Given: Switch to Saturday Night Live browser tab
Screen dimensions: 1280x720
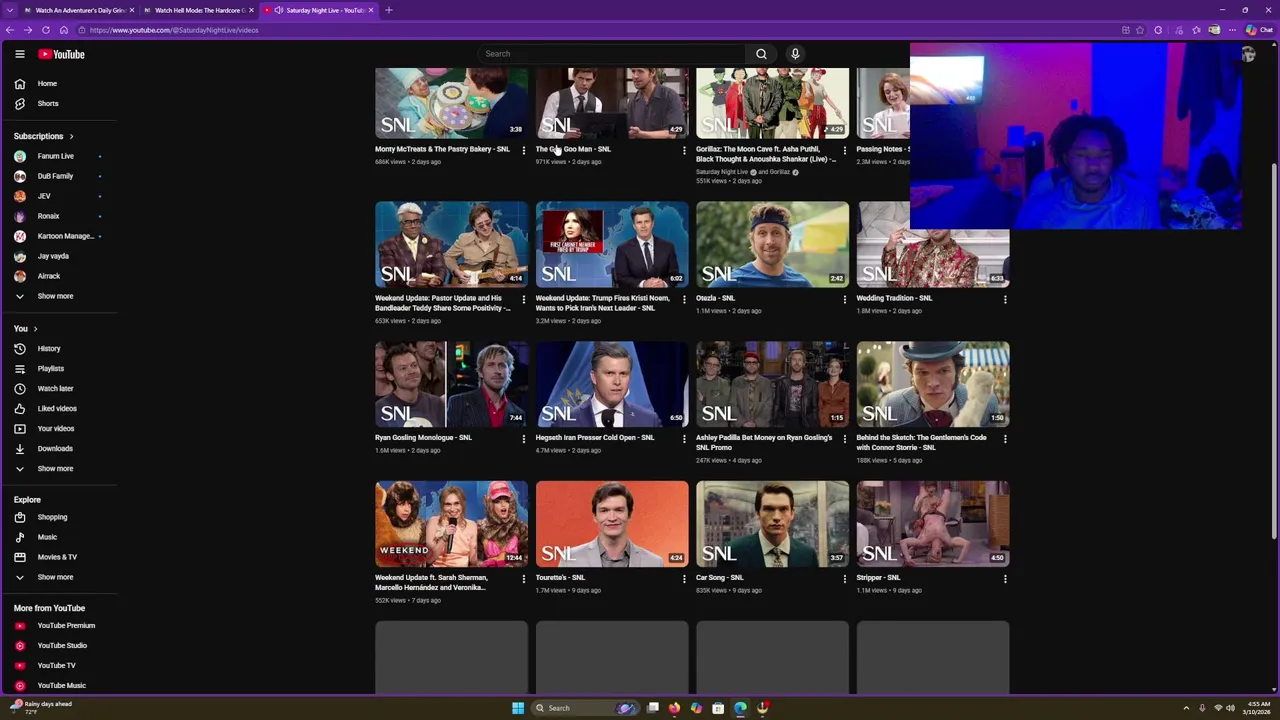Looking at the screenshot, I should [x=320, y=10].
